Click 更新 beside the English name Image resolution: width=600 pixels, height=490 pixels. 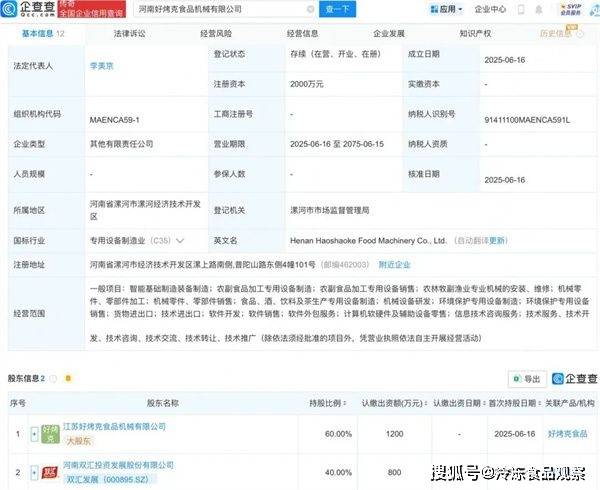(x=497, y=241)
